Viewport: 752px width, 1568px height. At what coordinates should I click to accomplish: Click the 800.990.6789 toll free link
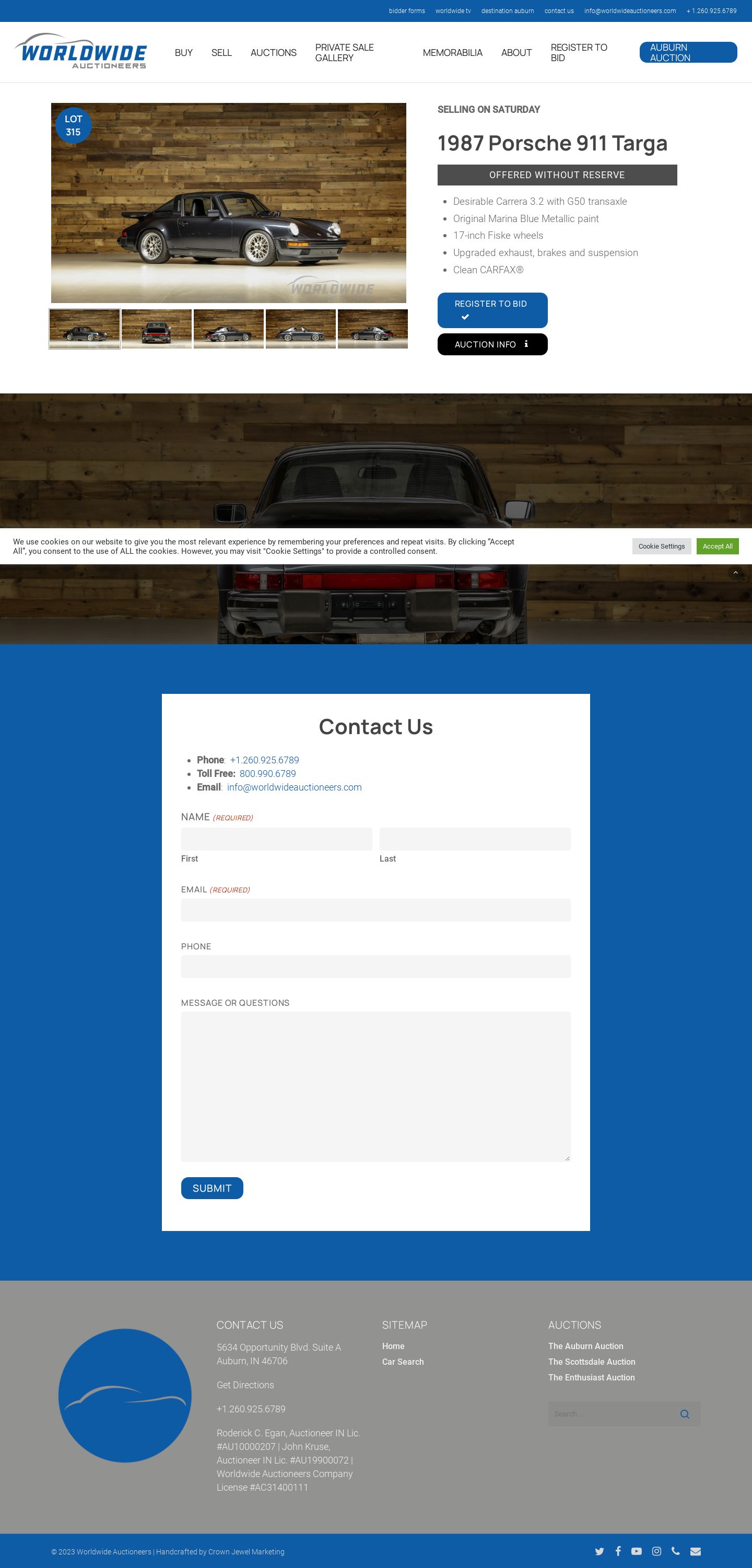[268, 774]
